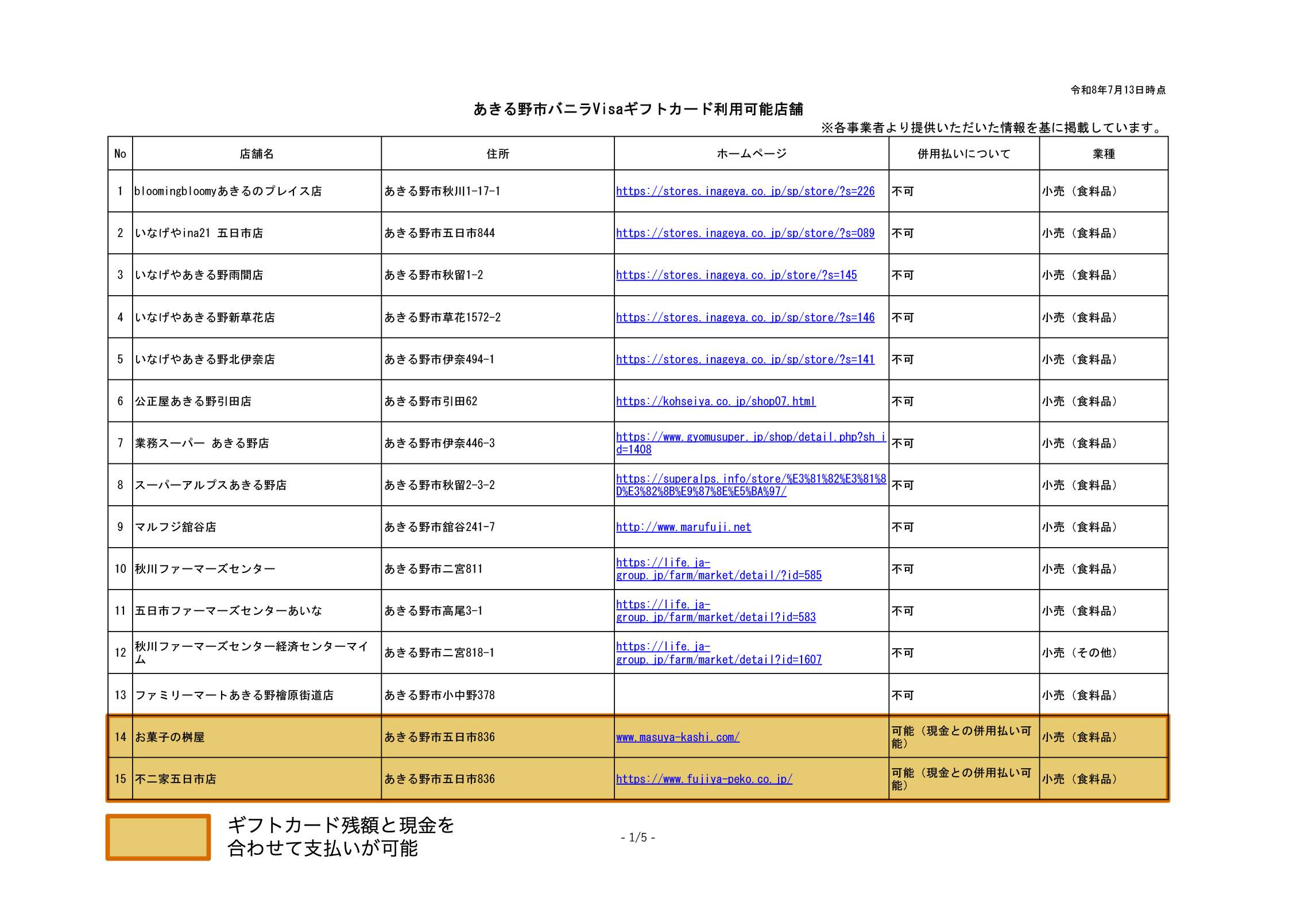Screen dimensions: 1316x922
Task: Click address あきる野市秋川1-17-1
Action: point(442,191)
